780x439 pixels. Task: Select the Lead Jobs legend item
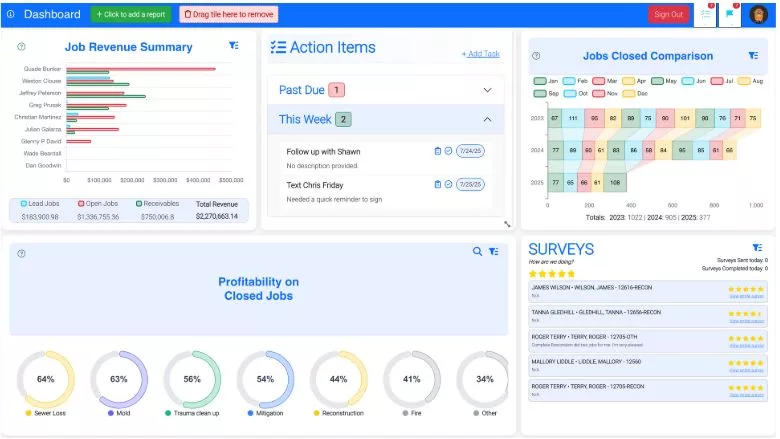click(38, 203)
